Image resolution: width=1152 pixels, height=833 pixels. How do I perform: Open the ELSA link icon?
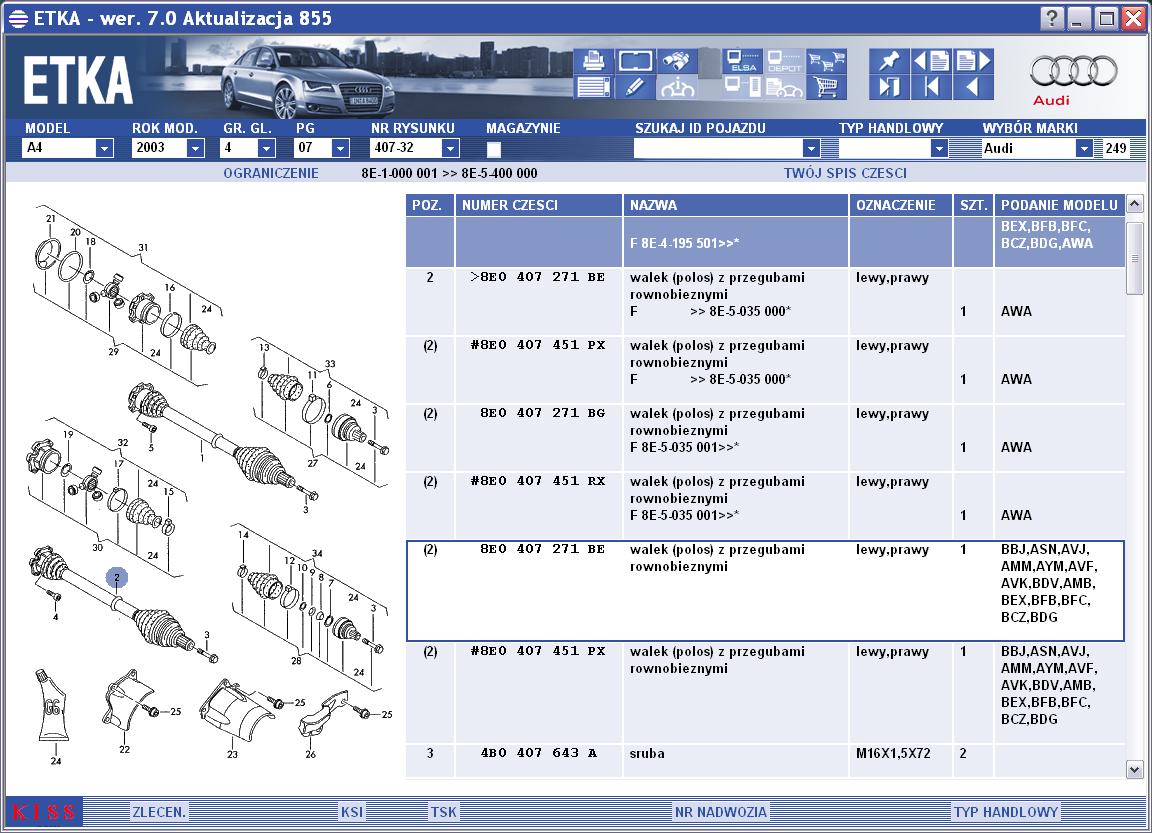click(x=742, y=61)
